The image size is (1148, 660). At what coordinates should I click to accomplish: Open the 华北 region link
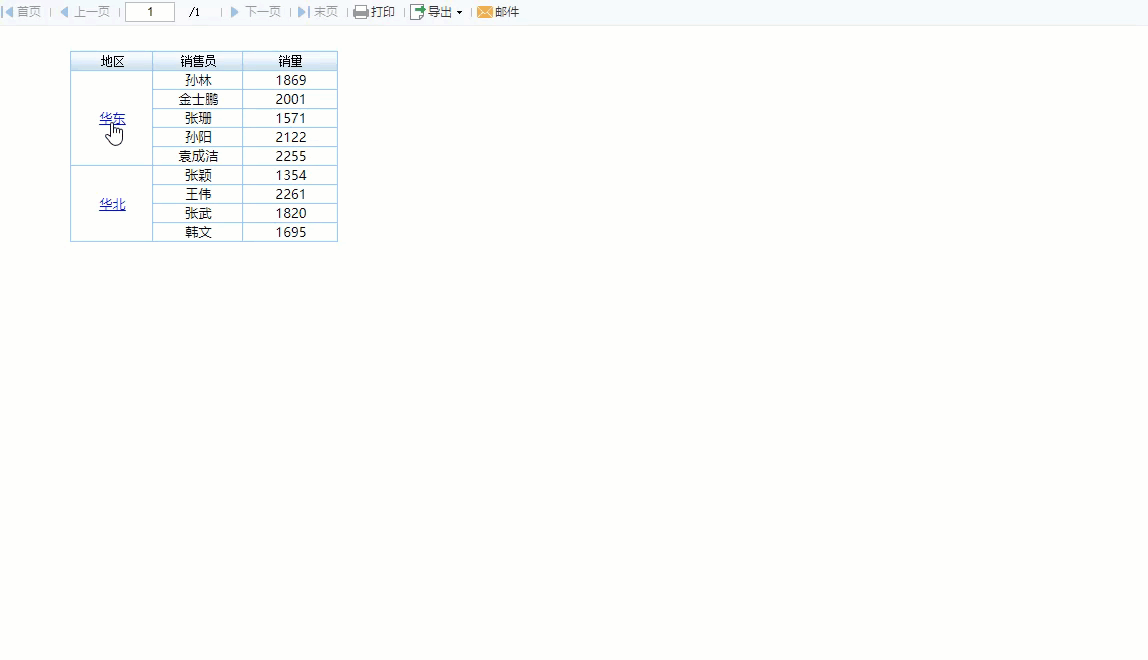[112, 204]
